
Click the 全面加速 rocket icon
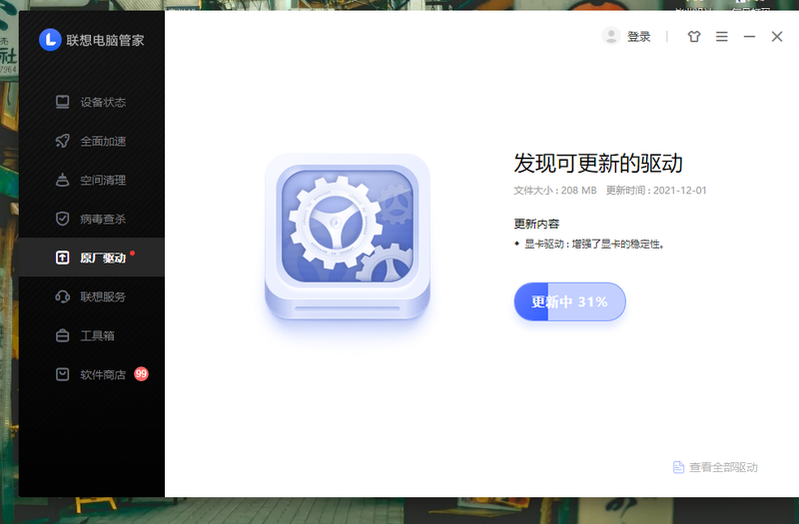[62, 141]
